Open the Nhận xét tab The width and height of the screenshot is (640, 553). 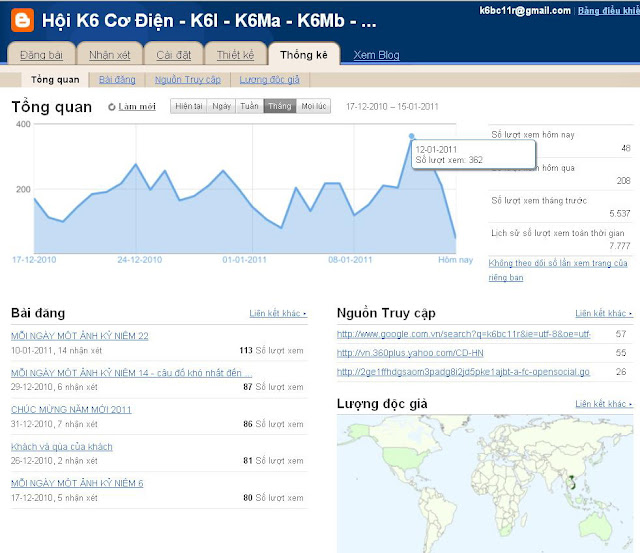(x=109, y=55)
